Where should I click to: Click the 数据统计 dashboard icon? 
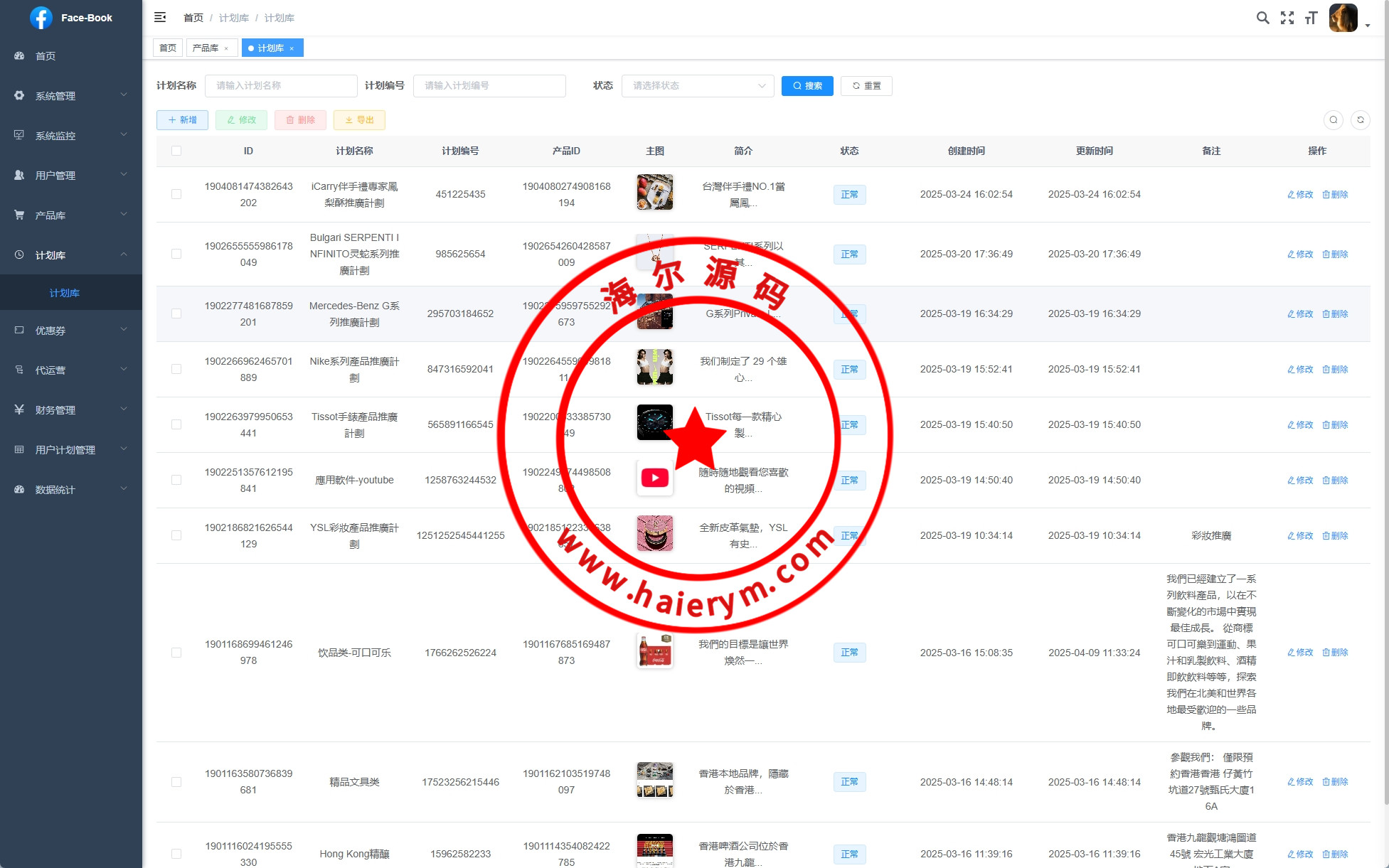[19, 489]
